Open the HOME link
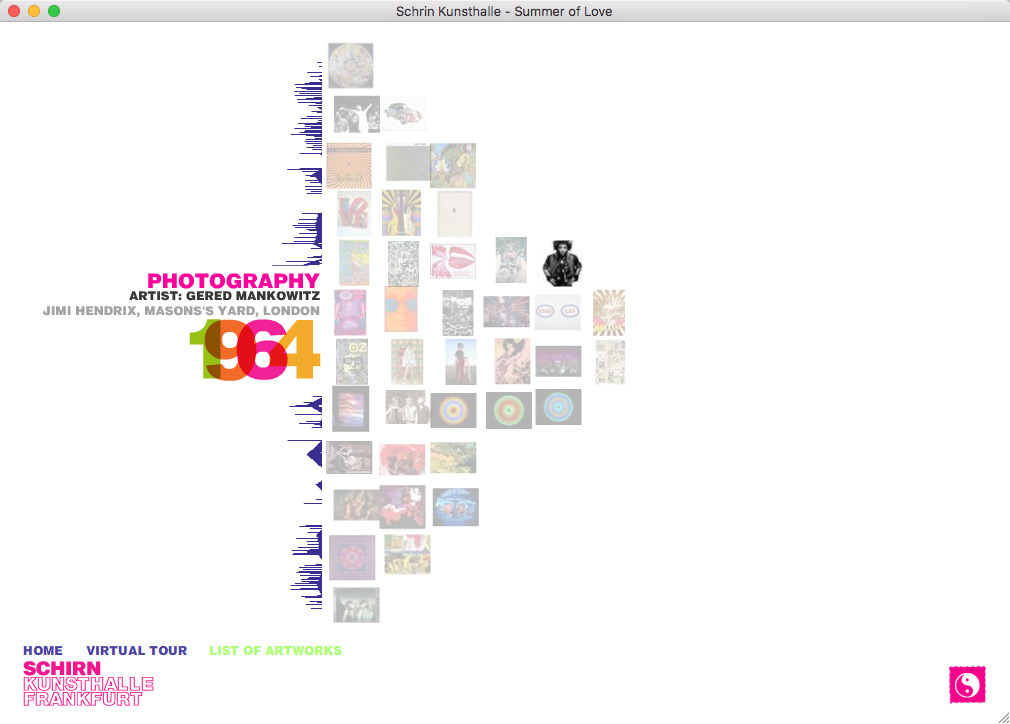 [43, 651]
